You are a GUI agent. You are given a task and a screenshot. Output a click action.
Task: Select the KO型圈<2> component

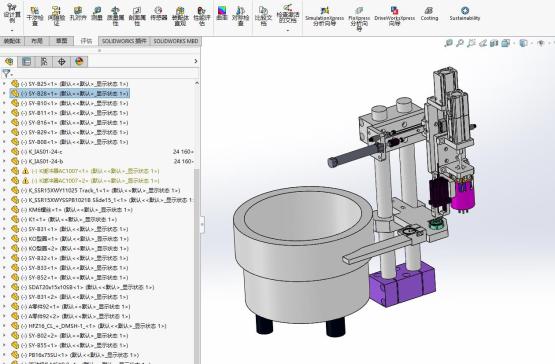point(70,249)
